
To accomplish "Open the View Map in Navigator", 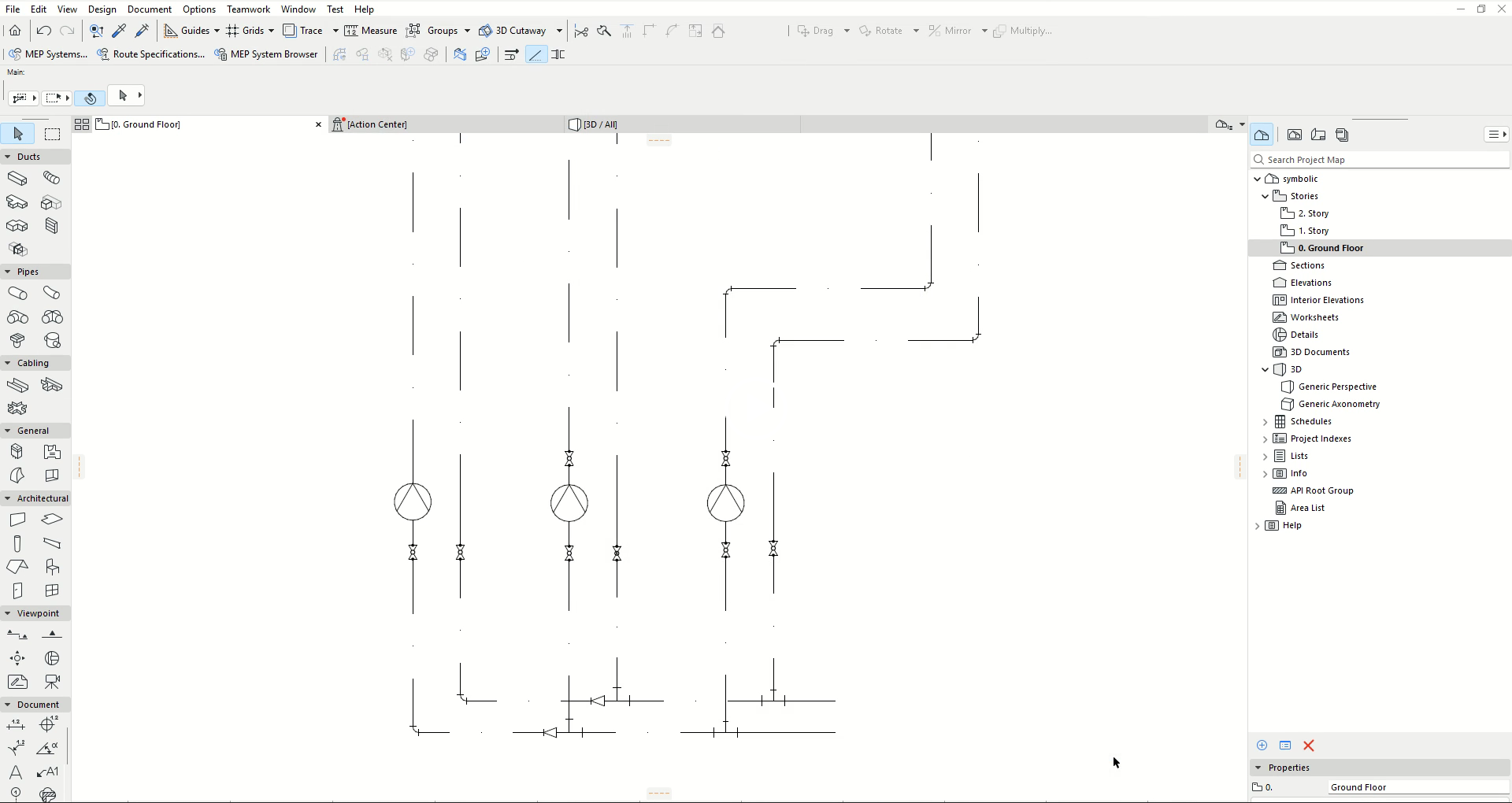I will 1295,135.
